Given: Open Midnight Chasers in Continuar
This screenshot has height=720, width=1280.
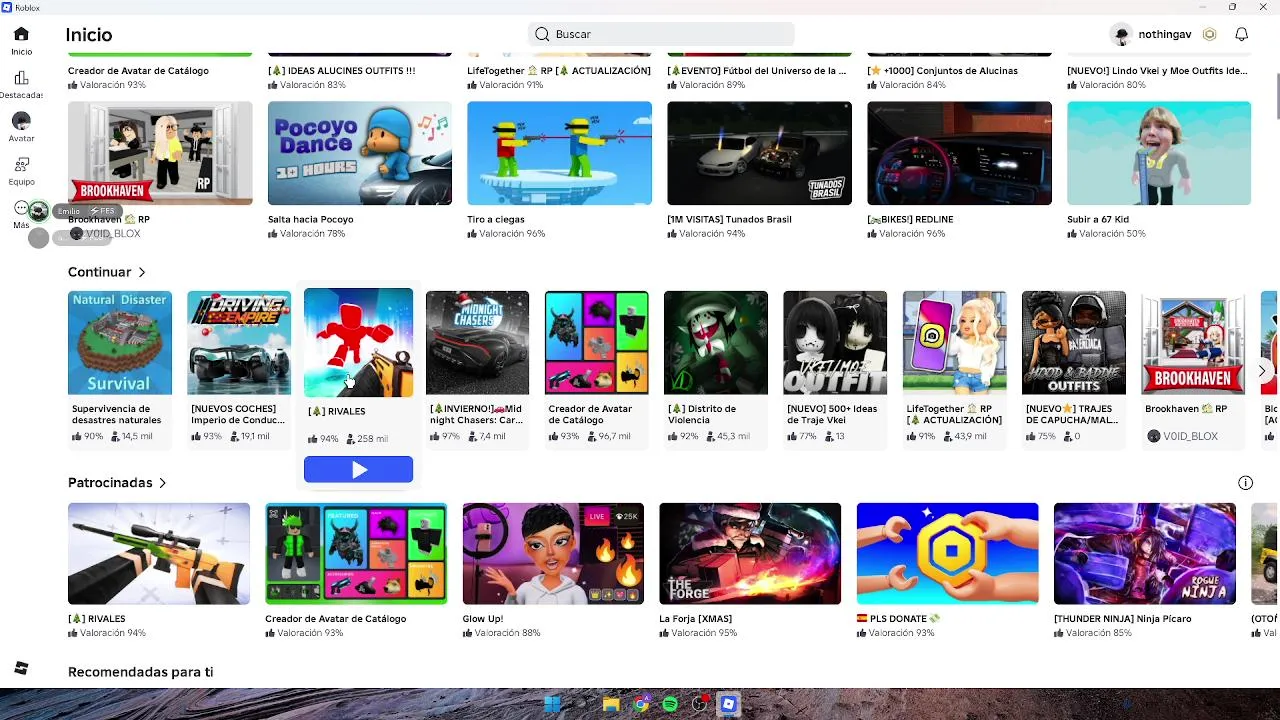Looking at the screenshot, I should 477,343.
